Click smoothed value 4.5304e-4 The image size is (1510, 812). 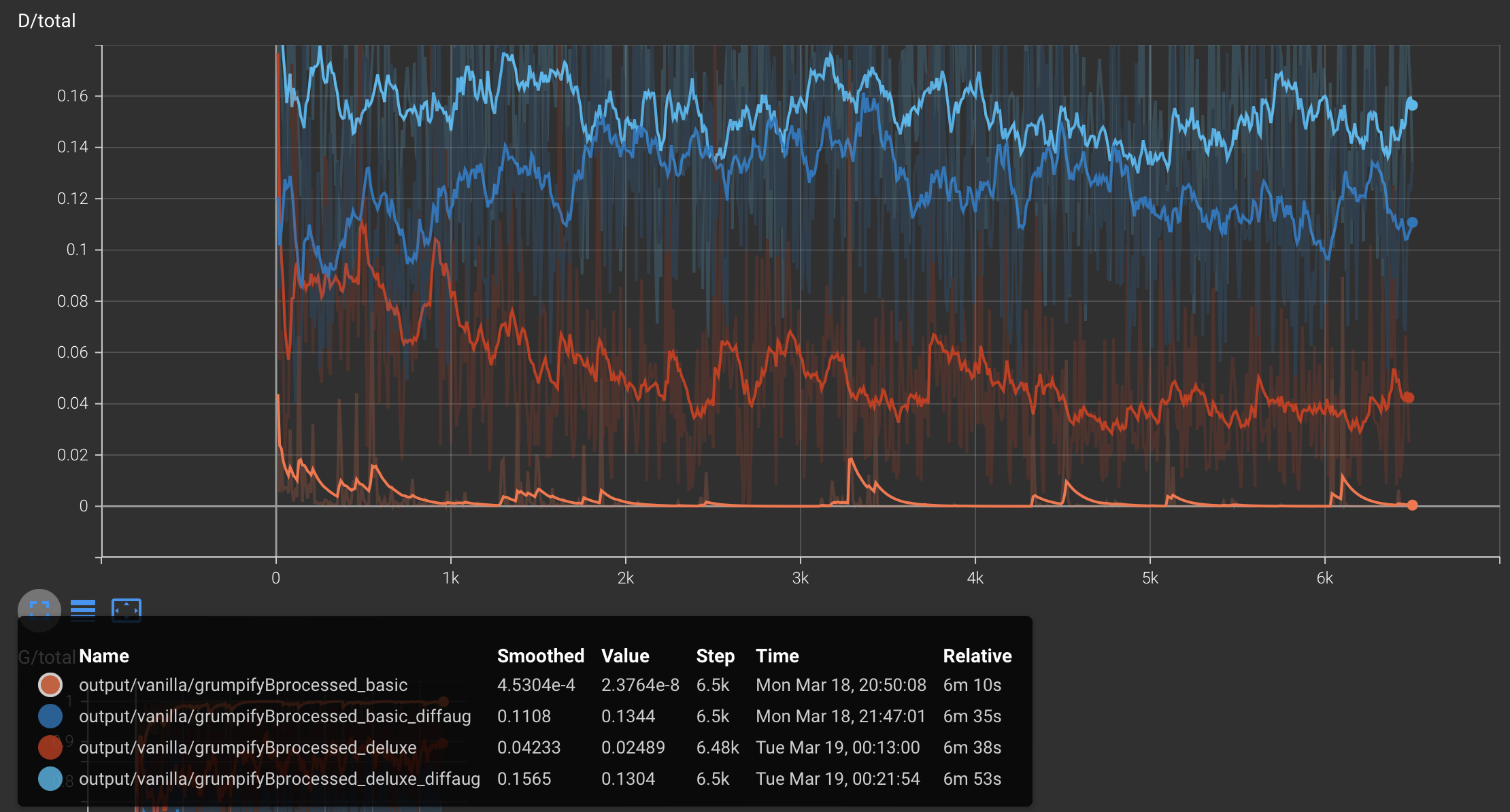pyautogui.click(x=536, y=685)
